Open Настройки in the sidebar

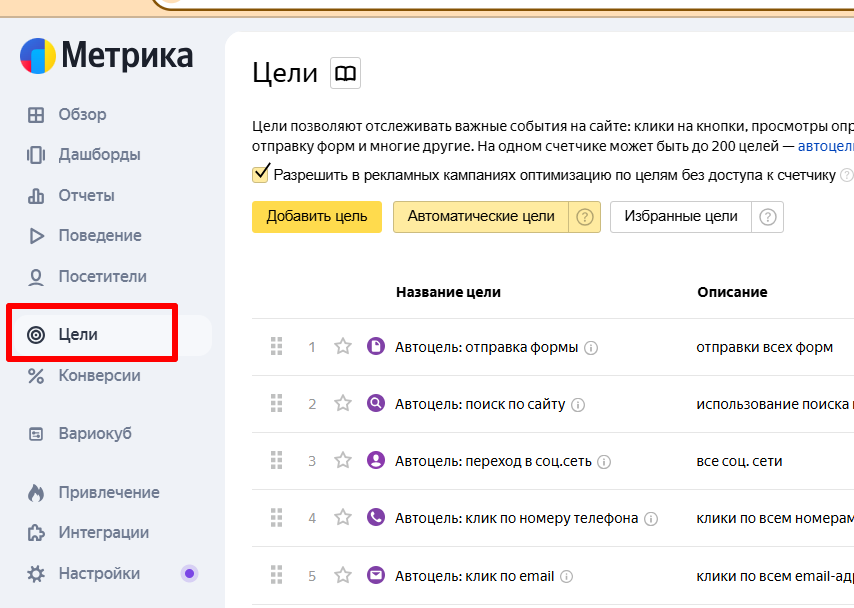[x=84, y=574]
